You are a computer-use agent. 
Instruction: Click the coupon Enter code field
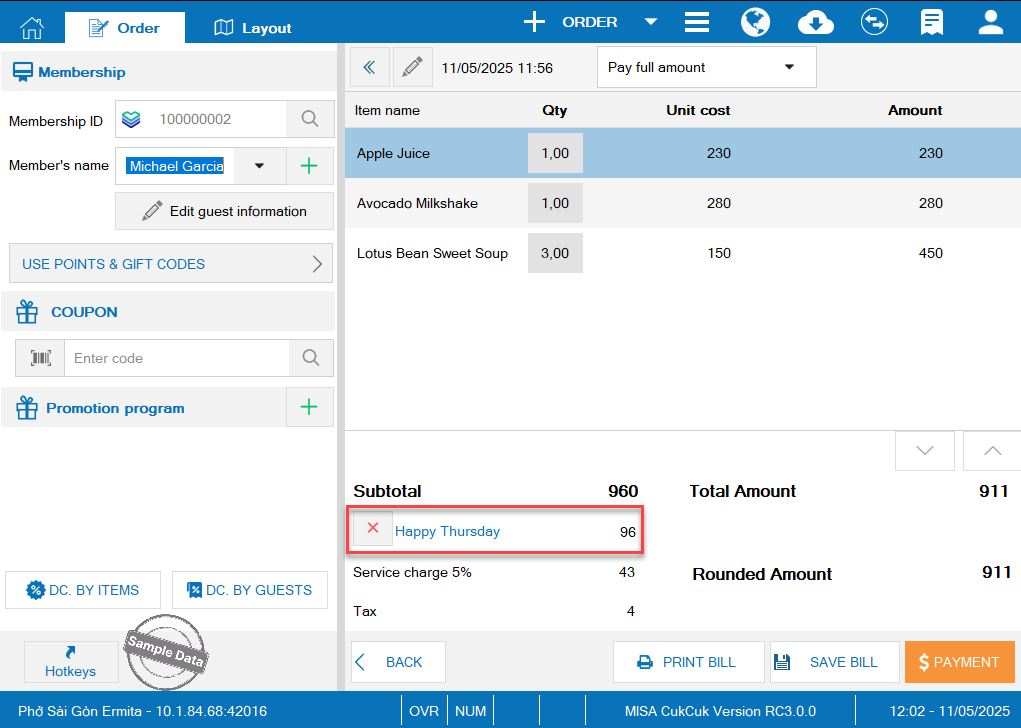[x=177, y=358]
